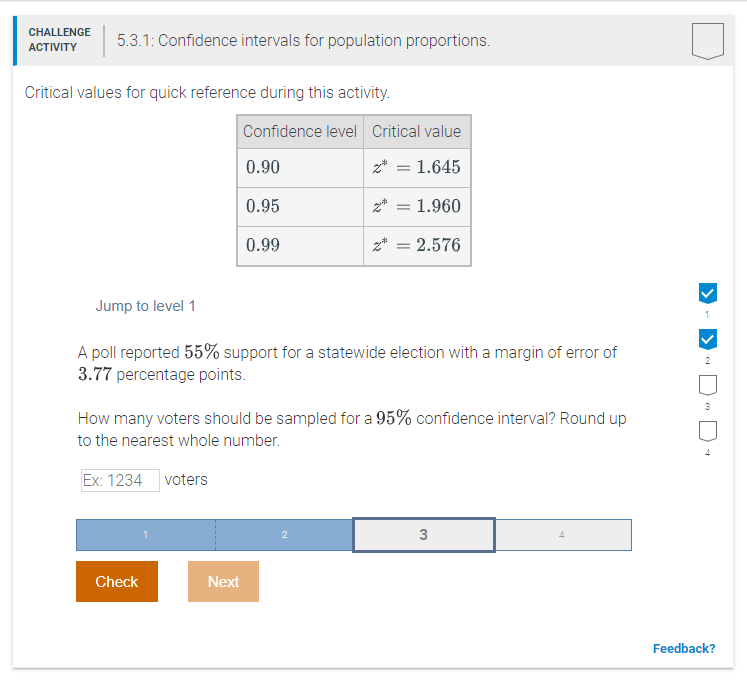
Task: Click the 0.90 confidence level cell
Action: pyautogui.click(x=300, y=167)
